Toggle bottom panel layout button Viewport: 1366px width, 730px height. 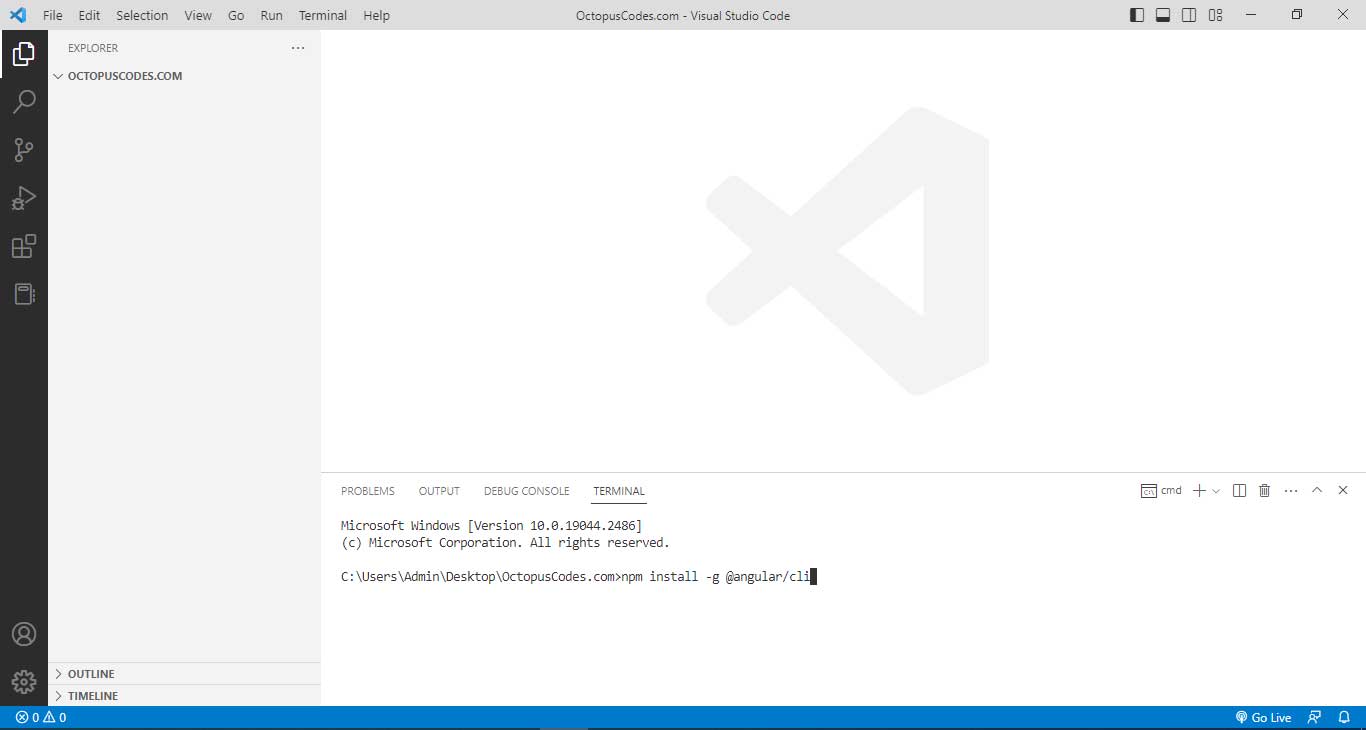[x=1163, y=15]
